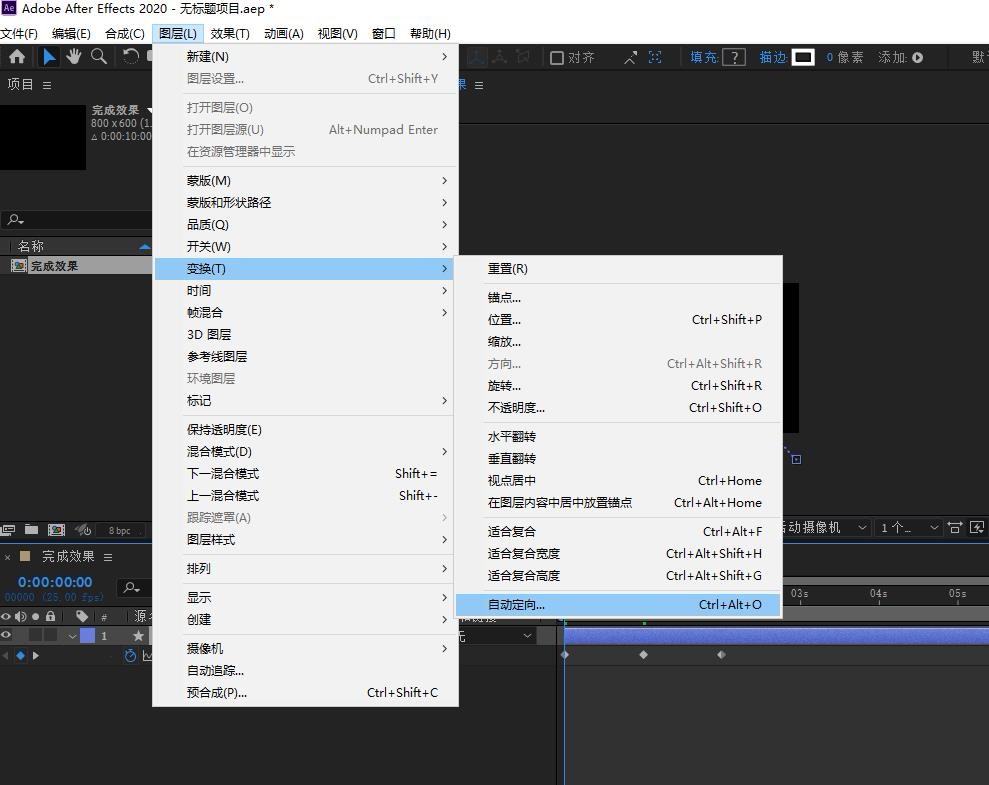Click the audio speaker column header
The height and width of the screenshot is (785, 989).
pyautogui.click(x=21, y=616)
